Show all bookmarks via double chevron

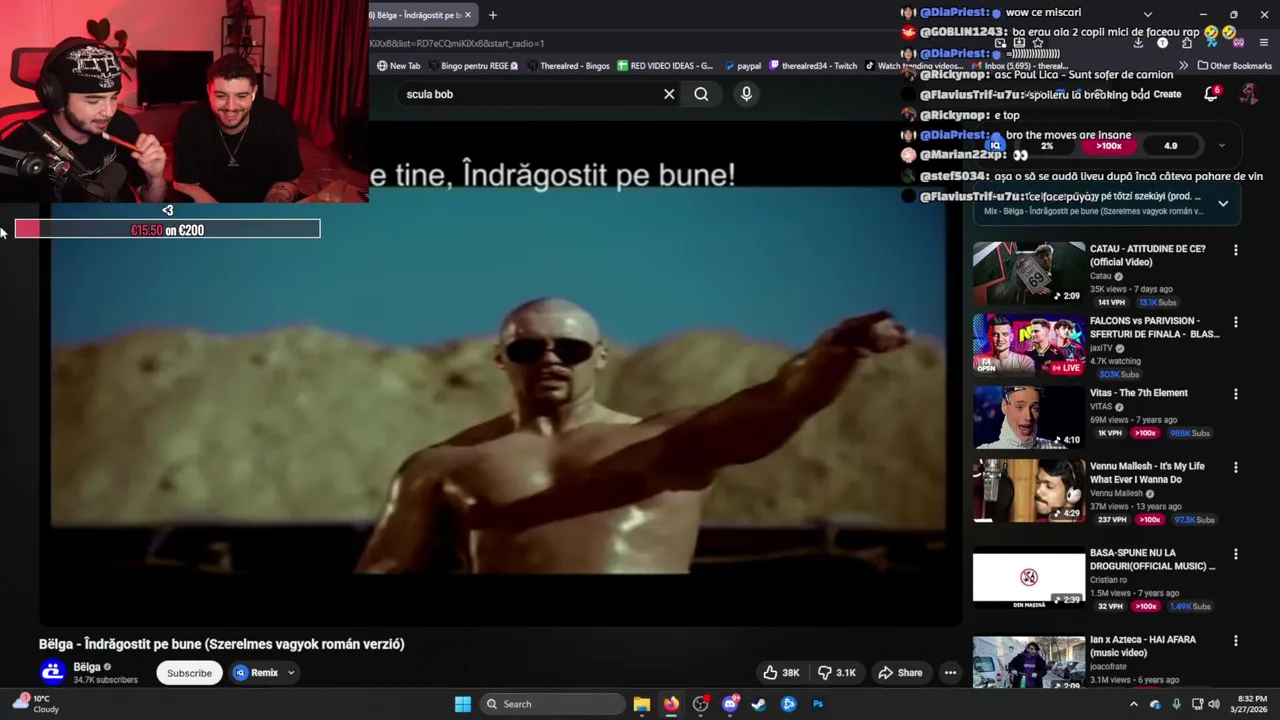(1184, 66)
